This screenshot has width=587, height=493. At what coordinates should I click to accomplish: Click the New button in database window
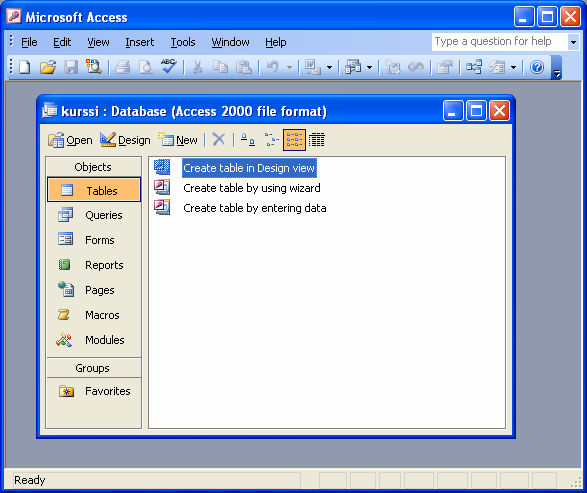[178, 140]
